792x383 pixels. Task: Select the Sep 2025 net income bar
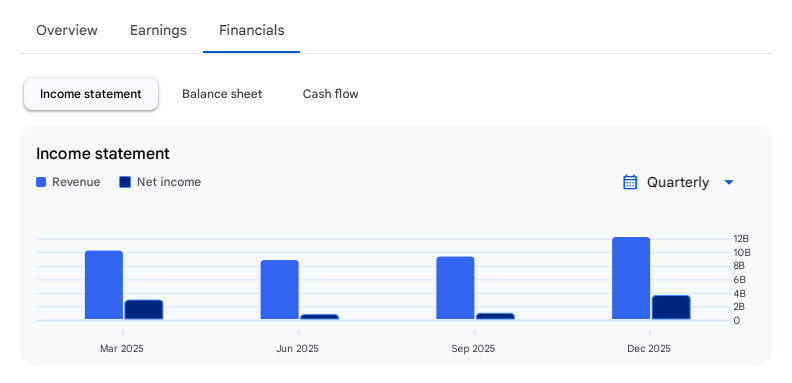(496, 316)
